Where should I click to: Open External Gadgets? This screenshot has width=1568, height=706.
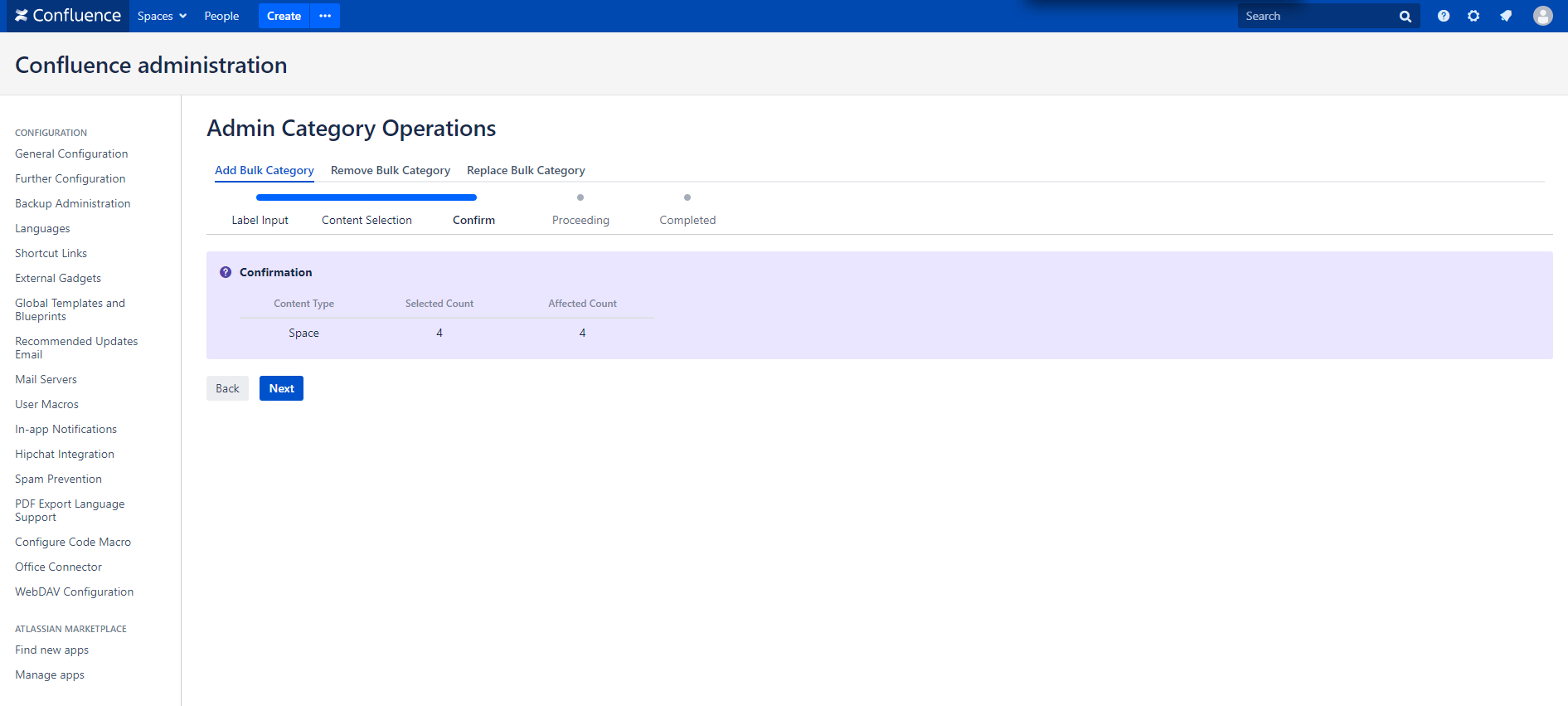pos(58,278)
